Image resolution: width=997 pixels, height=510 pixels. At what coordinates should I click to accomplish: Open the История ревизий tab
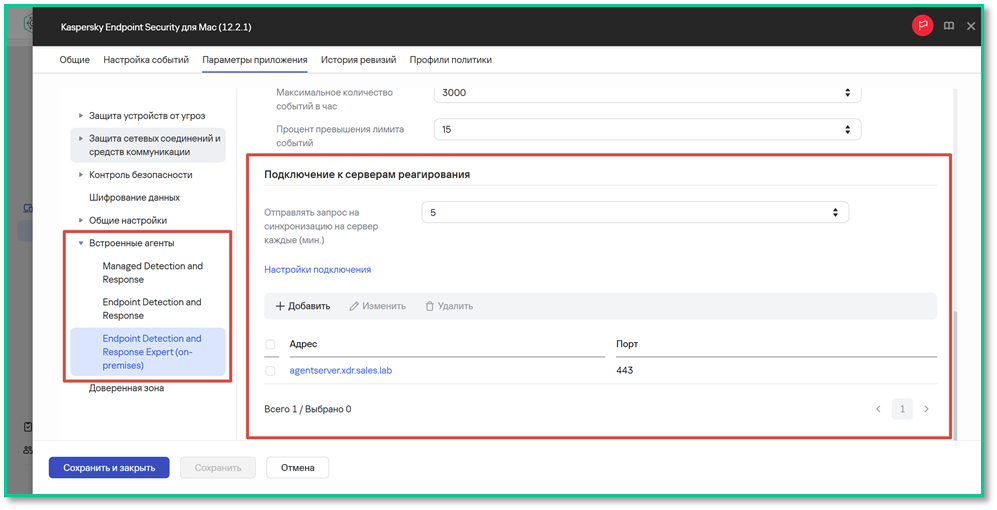[359, 60]
